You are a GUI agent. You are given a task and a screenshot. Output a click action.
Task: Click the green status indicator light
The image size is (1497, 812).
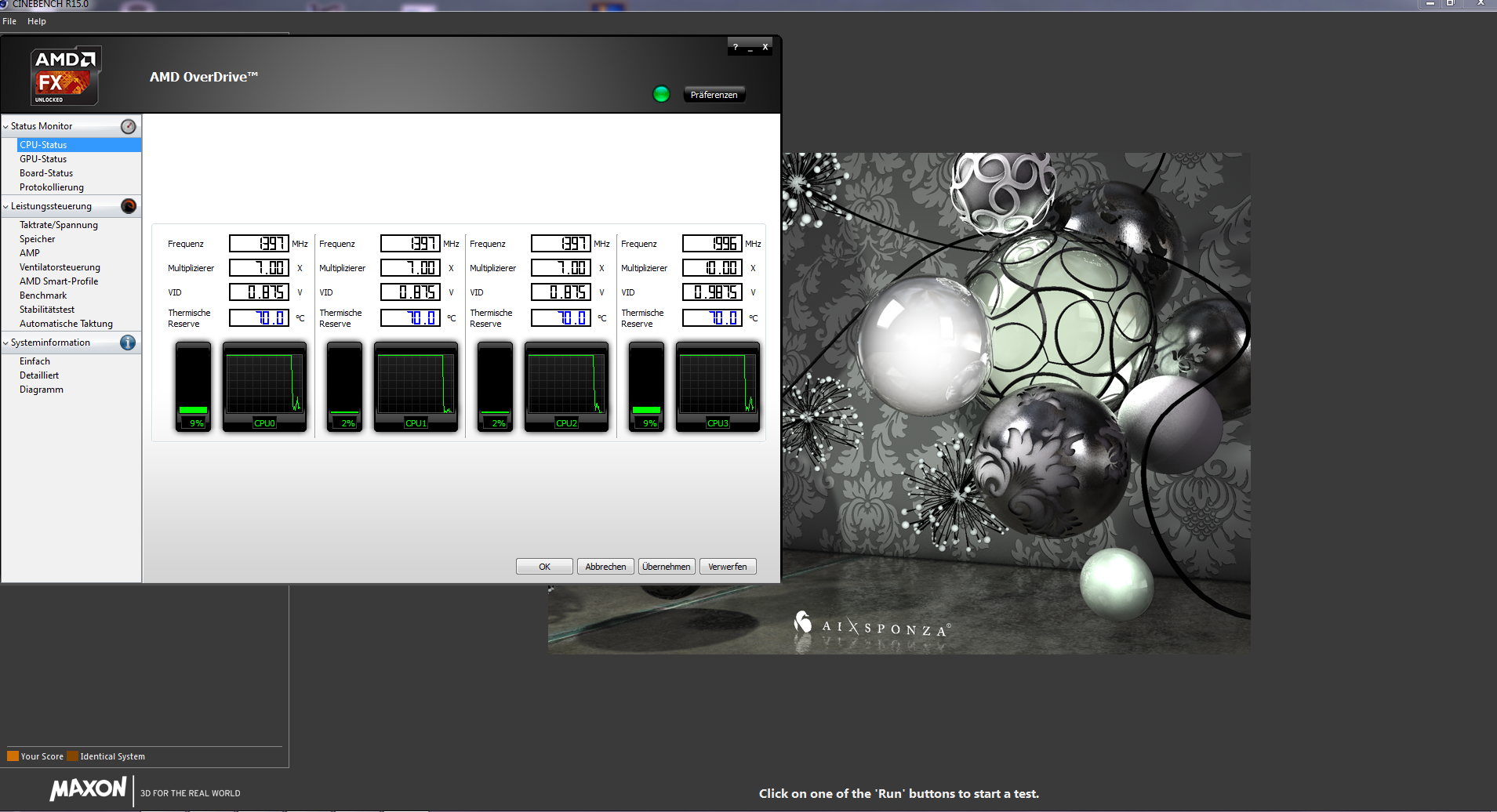(x=661, y=94)
